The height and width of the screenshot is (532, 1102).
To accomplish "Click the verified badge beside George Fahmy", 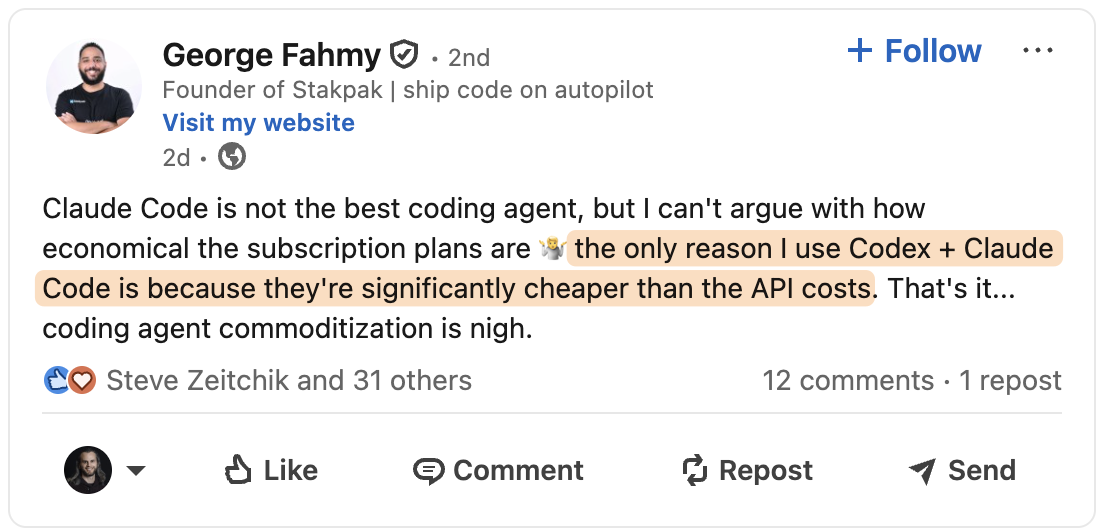I will point(404,54).
